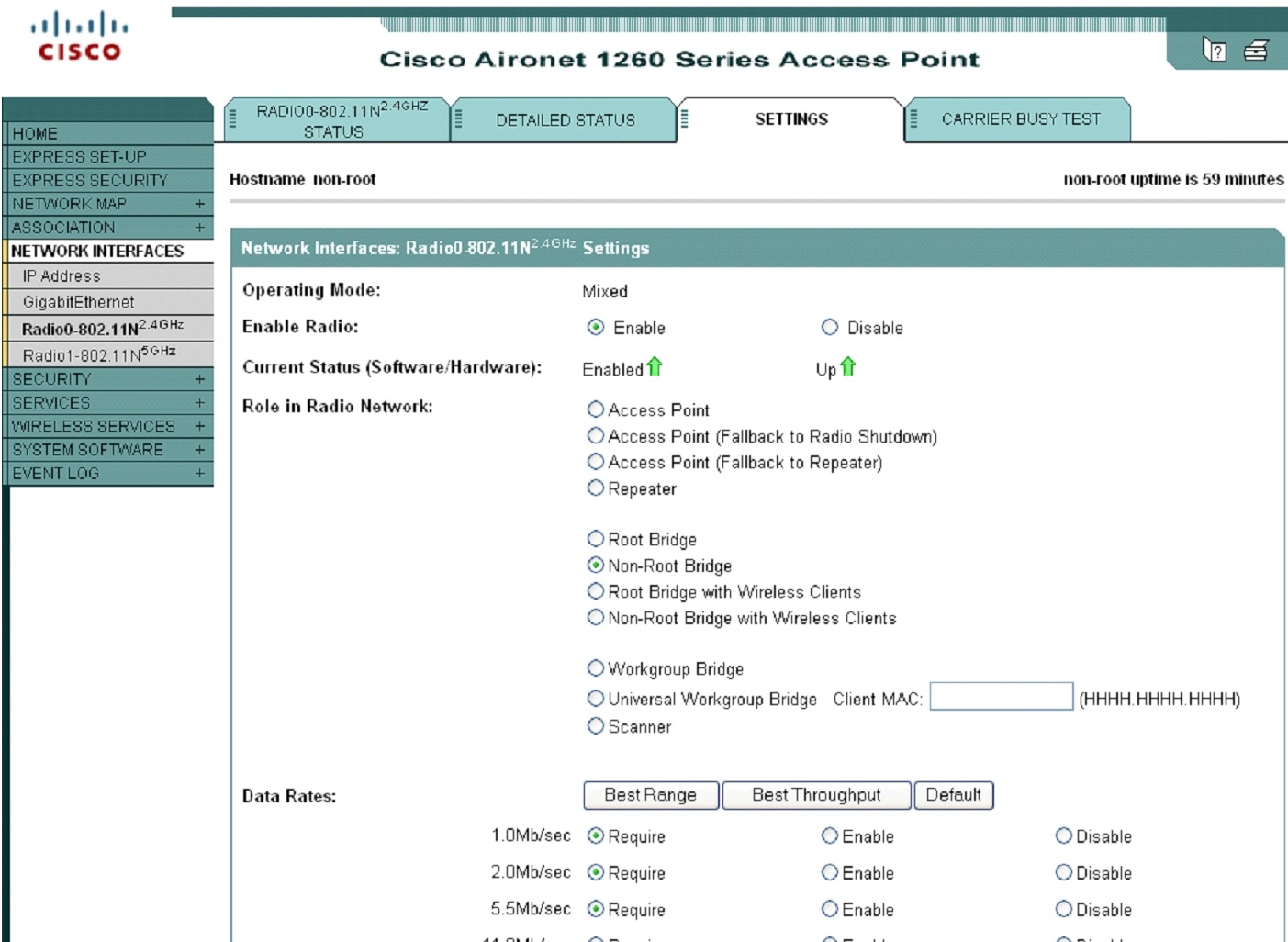Switch to the Carrier Busy Test tab

(1019, 119)
